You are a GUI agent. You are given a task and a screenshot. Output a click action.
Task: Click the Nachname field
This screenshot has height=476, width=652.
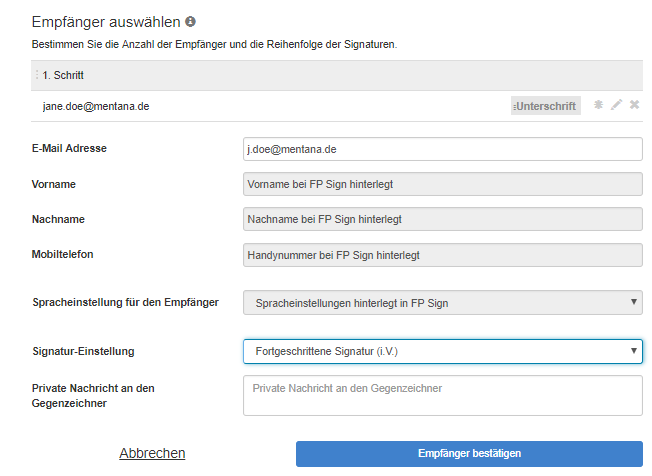pyautogui.click(x=443, y=219)
